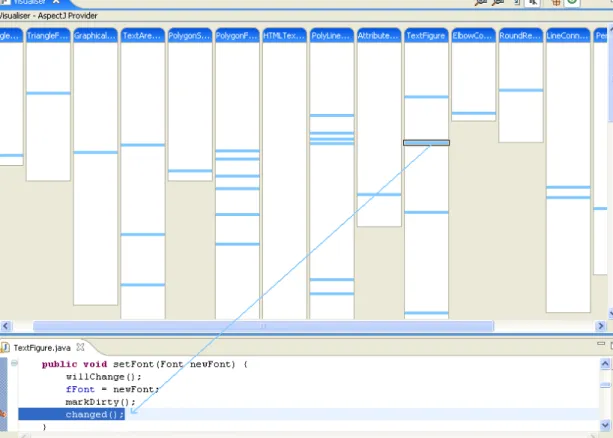Image resolution: width=613 pixels, height=438 pixels.
Task: Click the 'Visualiser - AspectJ Provider' title text
Action: tap(48, 16)
